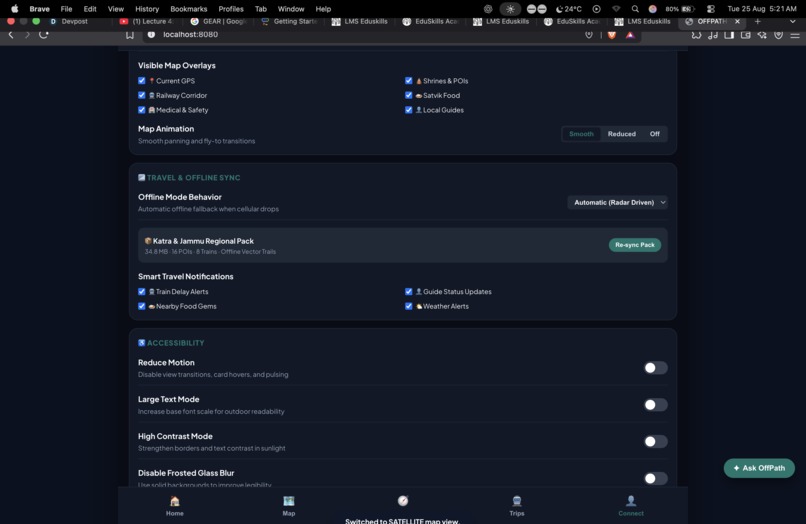This screenshot has width=806, height=524.
Task: Click the browser back arrow
Action: pos(11,34)
